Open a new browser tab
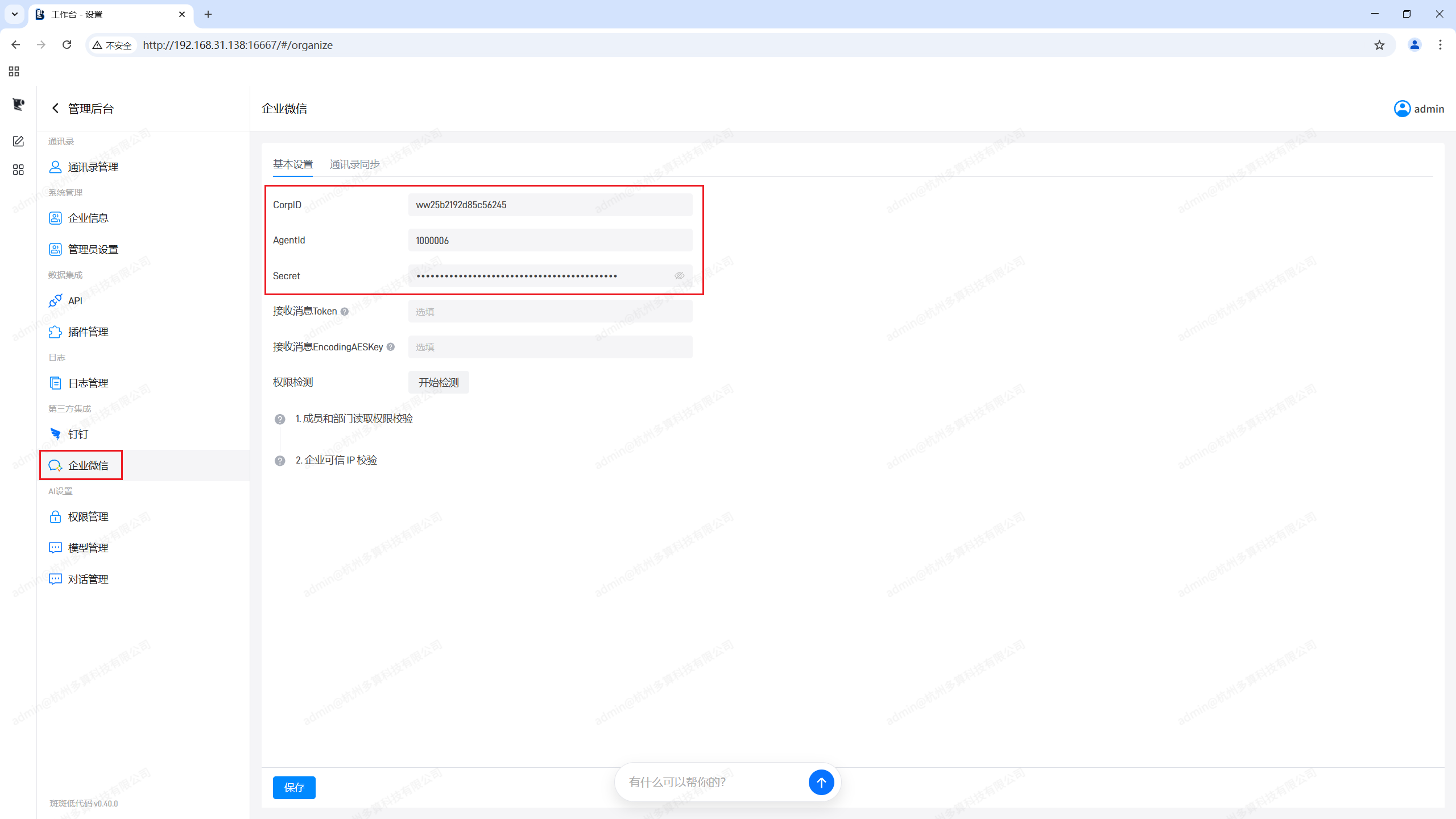Screen dimensions: 1456x819 pos(208,14)
